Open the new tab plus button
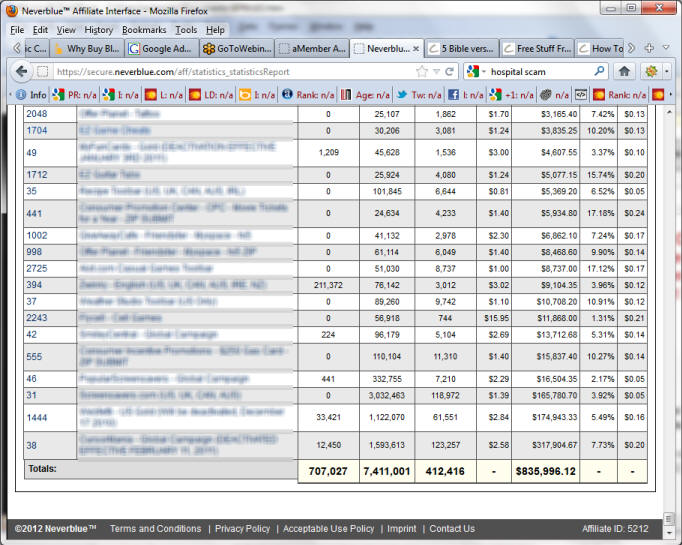 [649, 48]
